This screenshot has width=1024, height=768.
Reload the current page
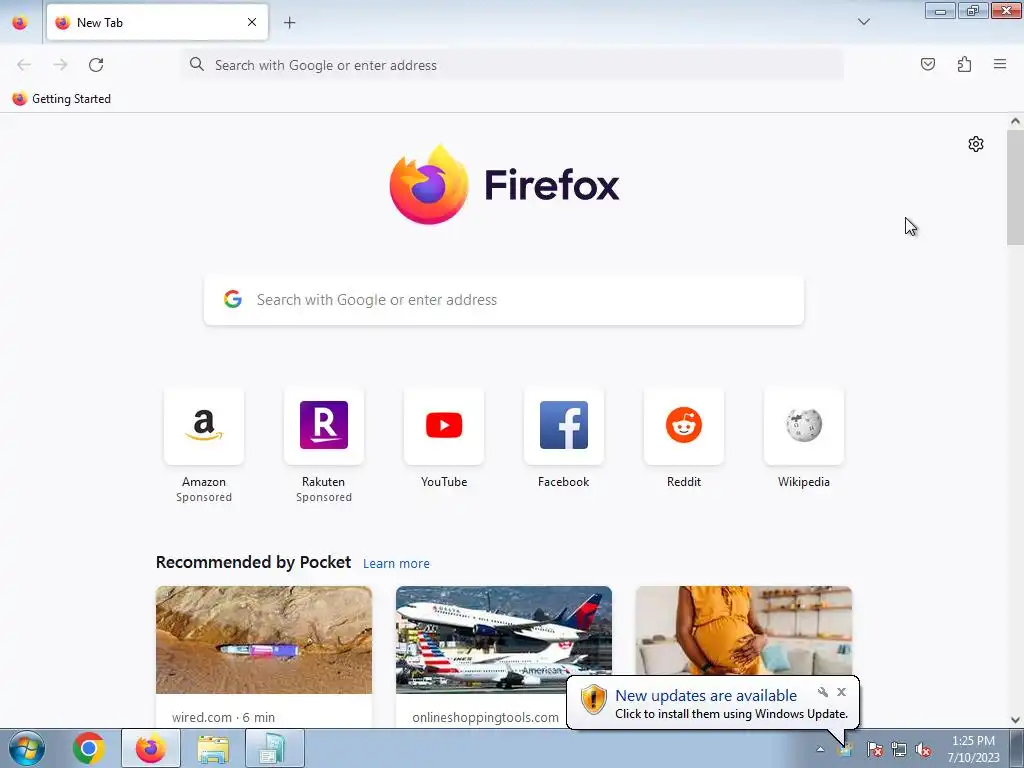tap(96, 65)
